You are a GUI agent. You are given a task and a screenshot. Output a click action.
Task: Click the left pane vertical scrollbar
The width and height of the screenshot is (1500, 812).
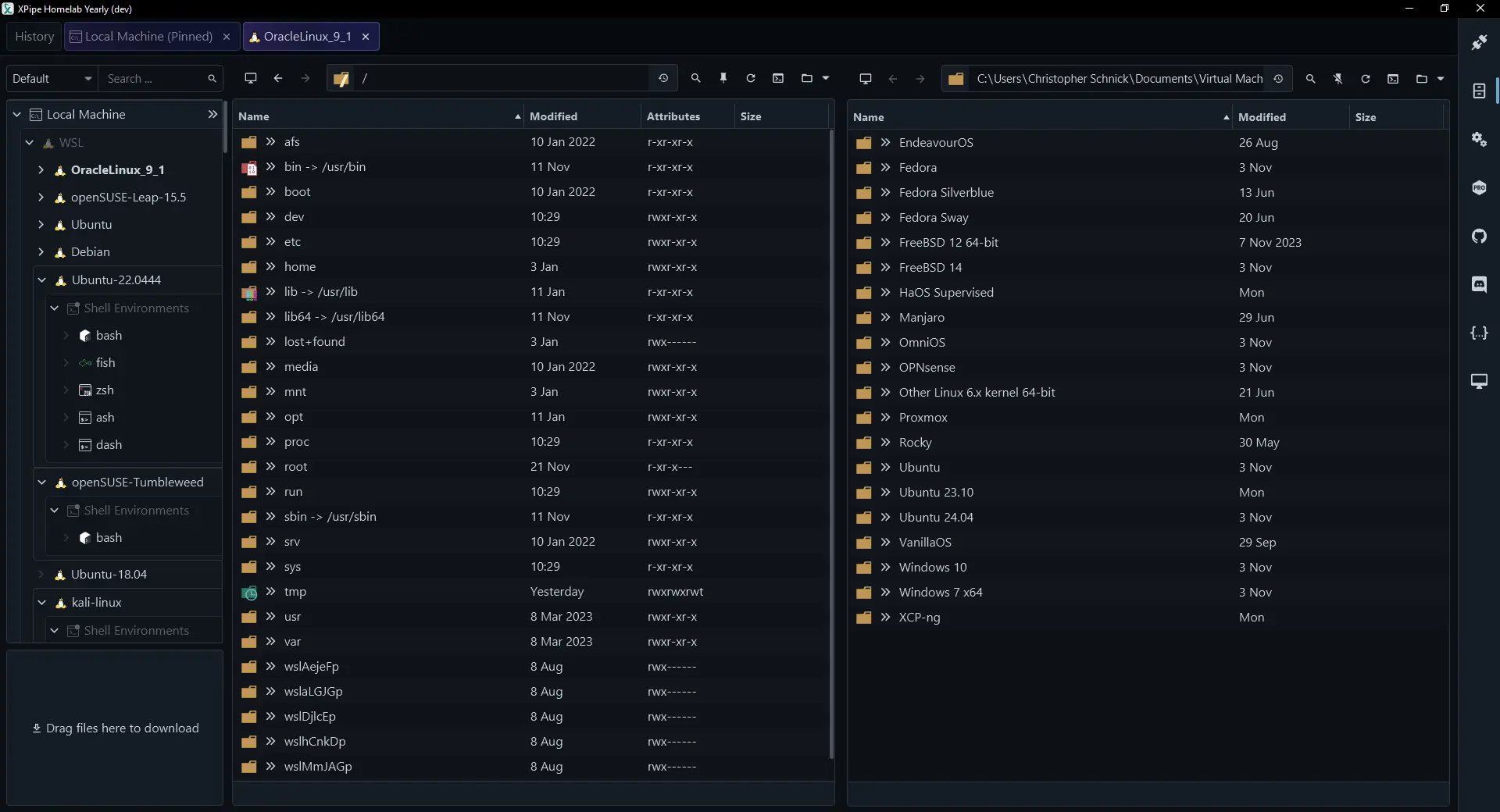831,443
